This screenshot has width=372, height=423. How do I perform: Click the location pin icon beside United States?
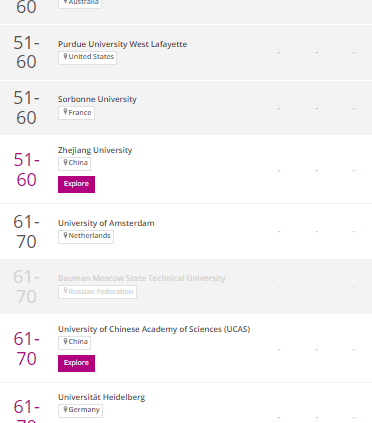[x=65, y=57]
